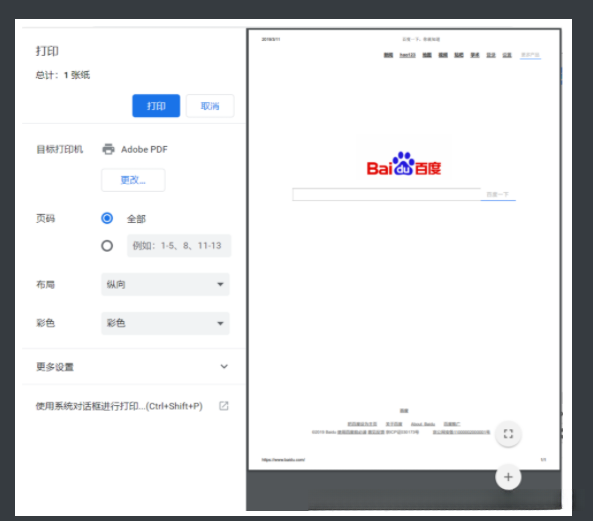Click the 页码 label
The image size is (593, 521).
(x=45, y=219)
